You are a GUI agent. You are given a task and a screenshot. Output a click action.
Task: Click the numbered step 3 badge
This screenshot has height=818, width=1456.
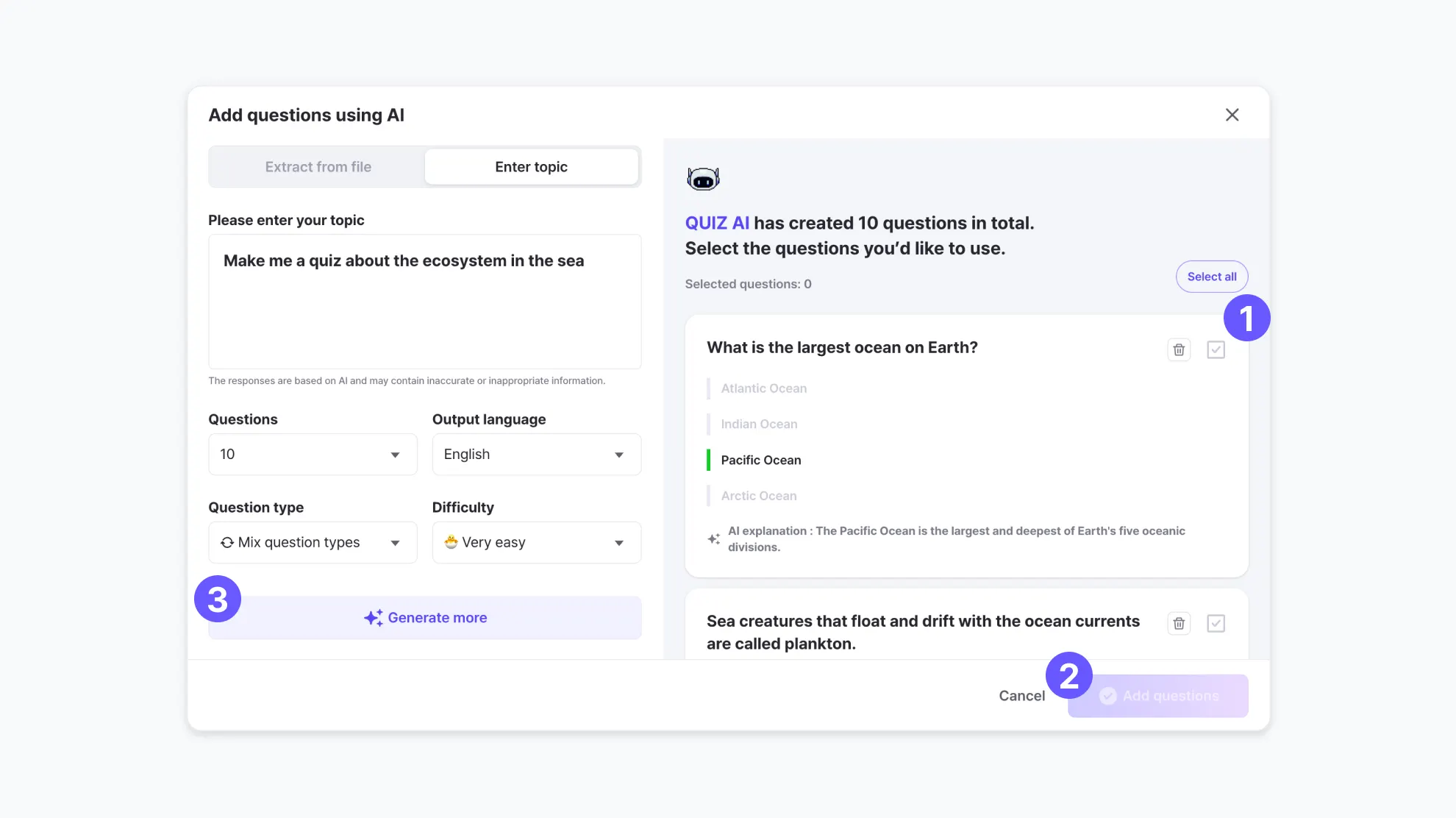(x=218, y=599)
